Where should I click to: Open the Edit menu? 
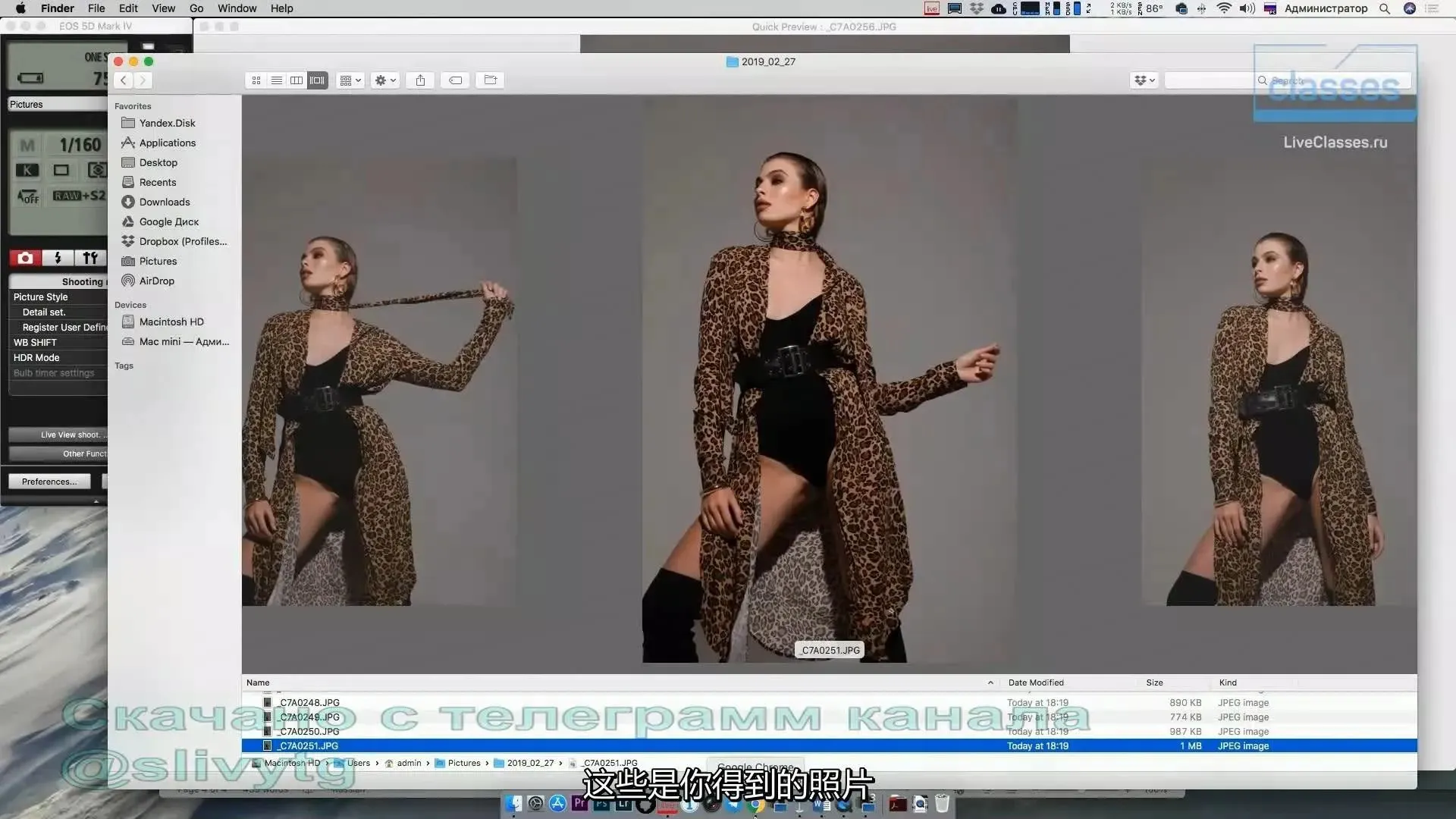click(128, 8)
